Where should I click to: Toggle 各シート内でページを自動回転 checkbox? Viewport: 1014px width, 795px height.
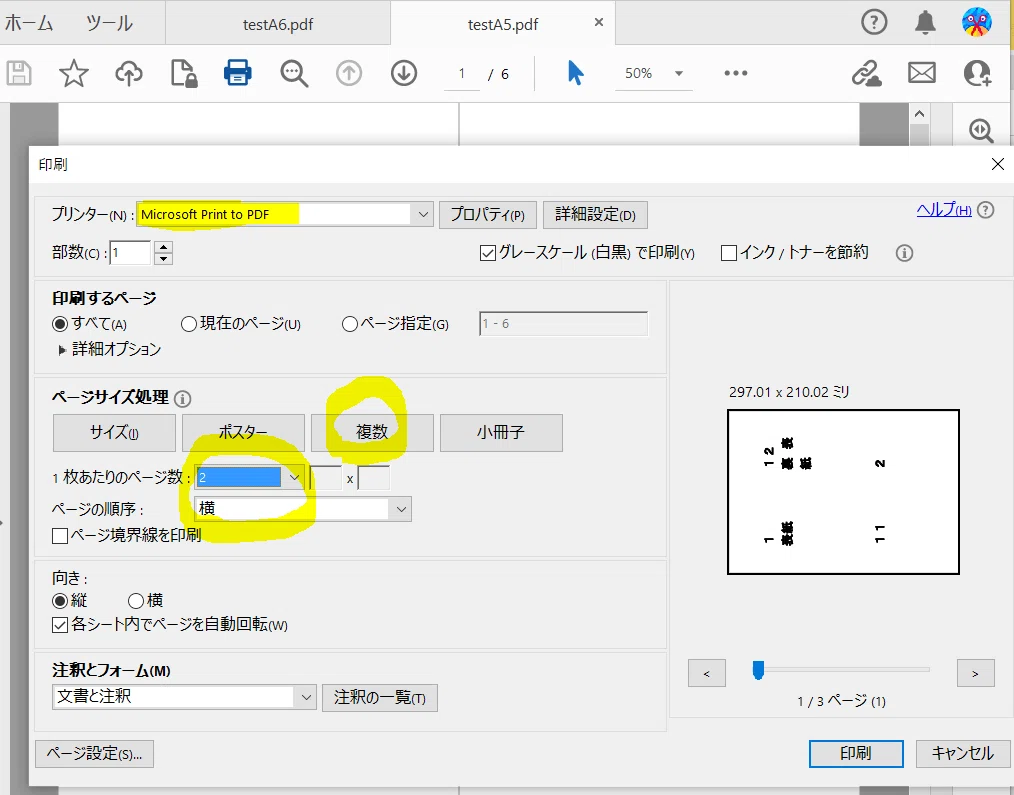coord(60,625)
